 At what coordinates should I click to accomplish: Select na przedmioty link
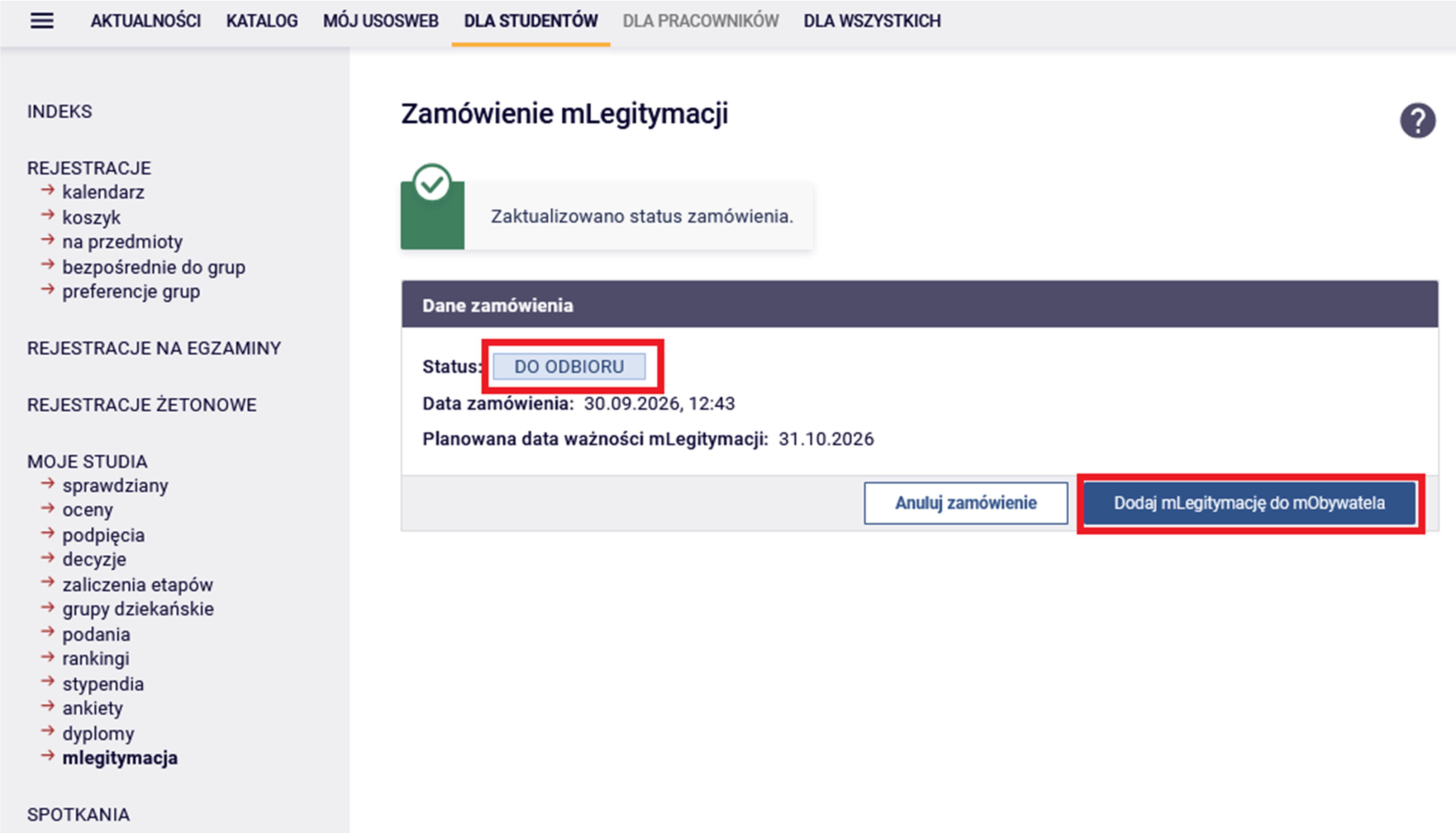(x=122, y=242)
